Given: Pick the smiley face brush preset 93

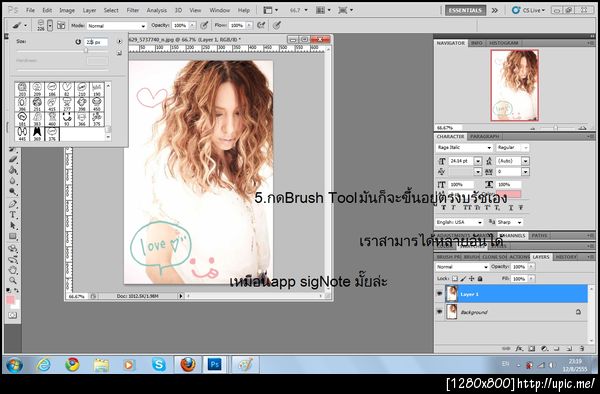Looking at the screenshot, I should (67, 119).
